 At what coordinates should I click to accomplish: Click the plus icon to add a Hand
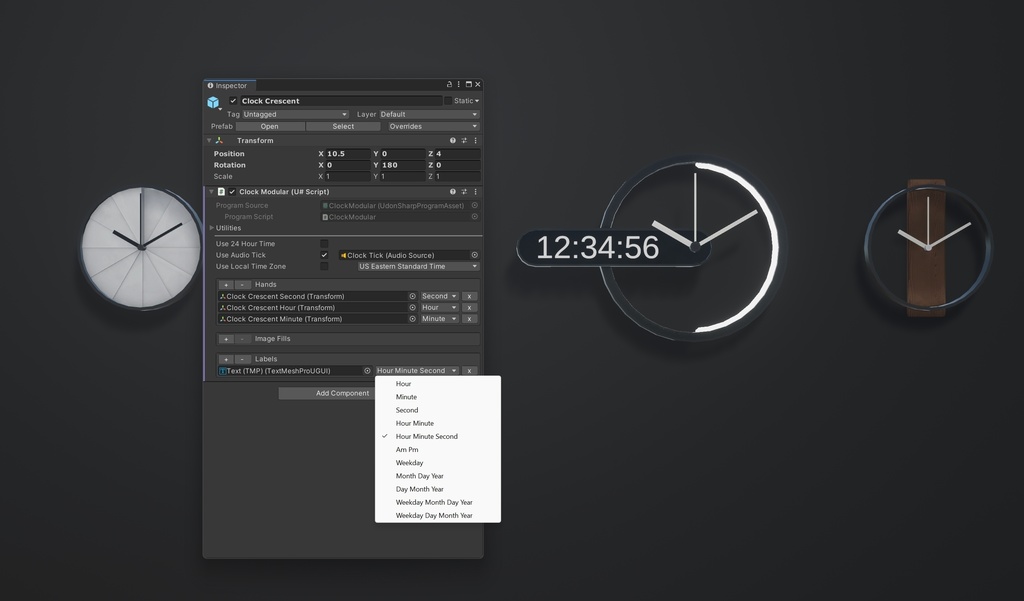point(226,284)
